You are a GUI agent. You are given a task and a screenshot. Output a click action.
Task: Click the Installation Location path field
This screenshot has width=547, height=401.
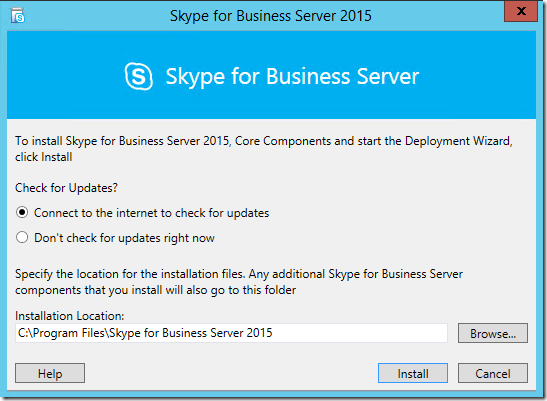point(231,333)
